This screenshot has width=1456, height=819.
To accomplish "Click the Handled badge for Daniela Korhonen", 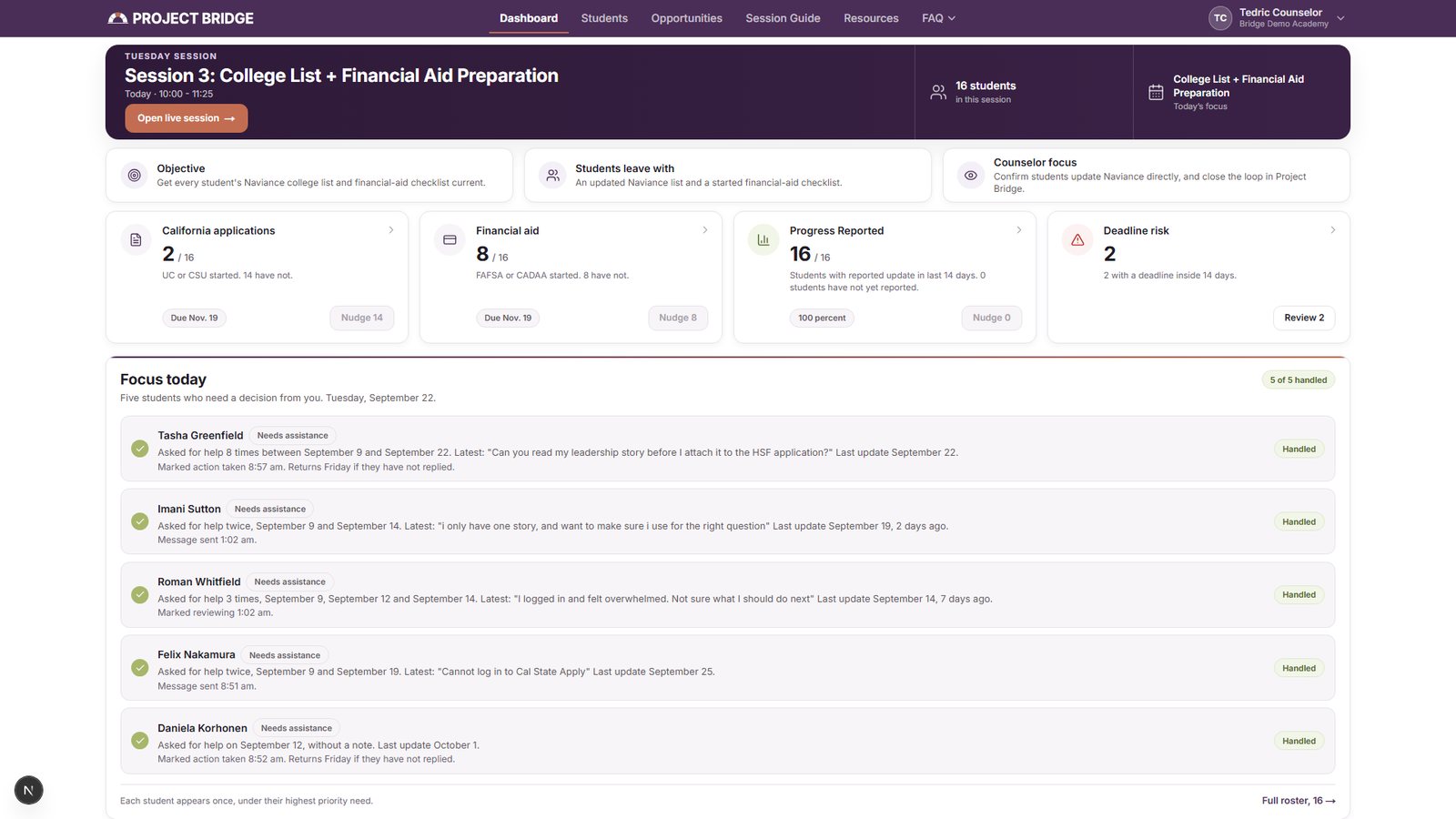I will coord(1299,741).
